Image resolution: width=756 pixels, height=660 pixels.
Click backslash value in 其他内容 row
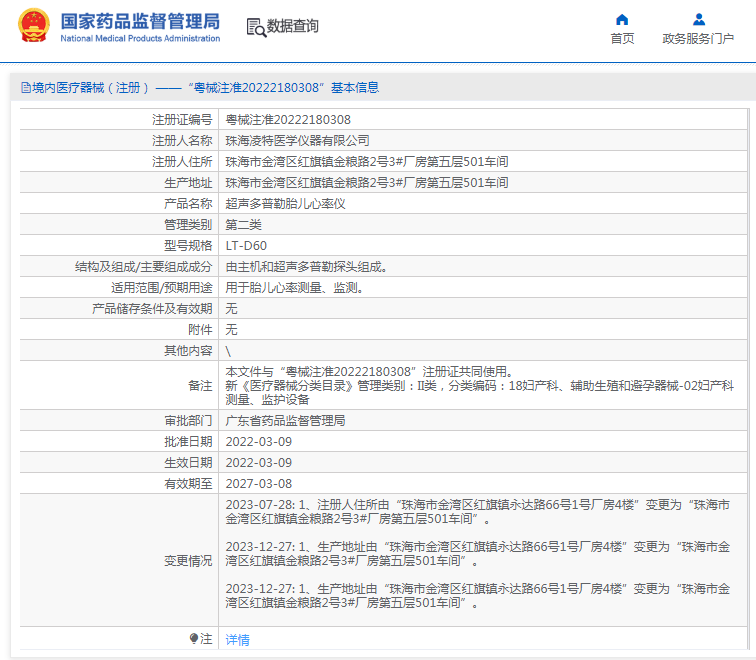(228, 351)
